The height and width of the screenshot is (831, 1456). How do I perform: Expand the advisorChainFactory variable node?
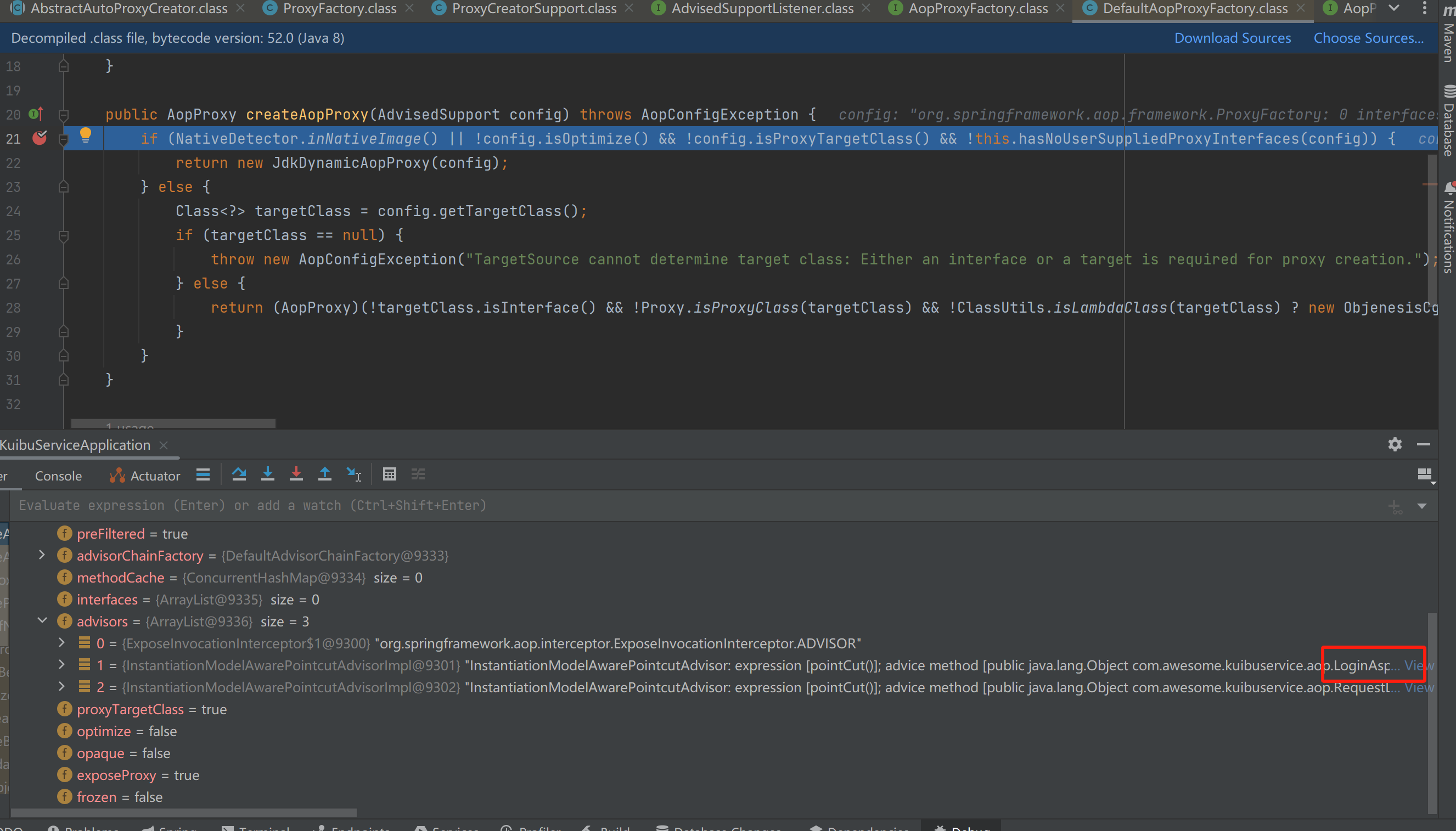pos(42,555)
